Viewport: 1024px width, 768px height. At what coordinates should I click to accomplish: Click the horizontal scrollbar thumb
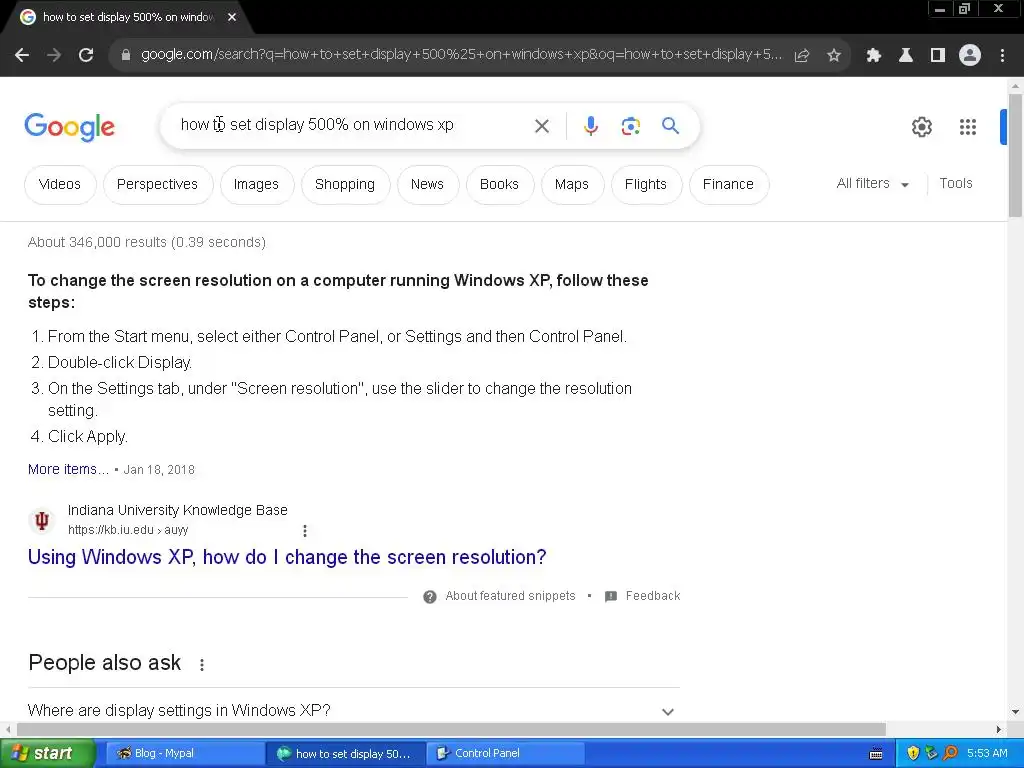[x=451, y=729]
